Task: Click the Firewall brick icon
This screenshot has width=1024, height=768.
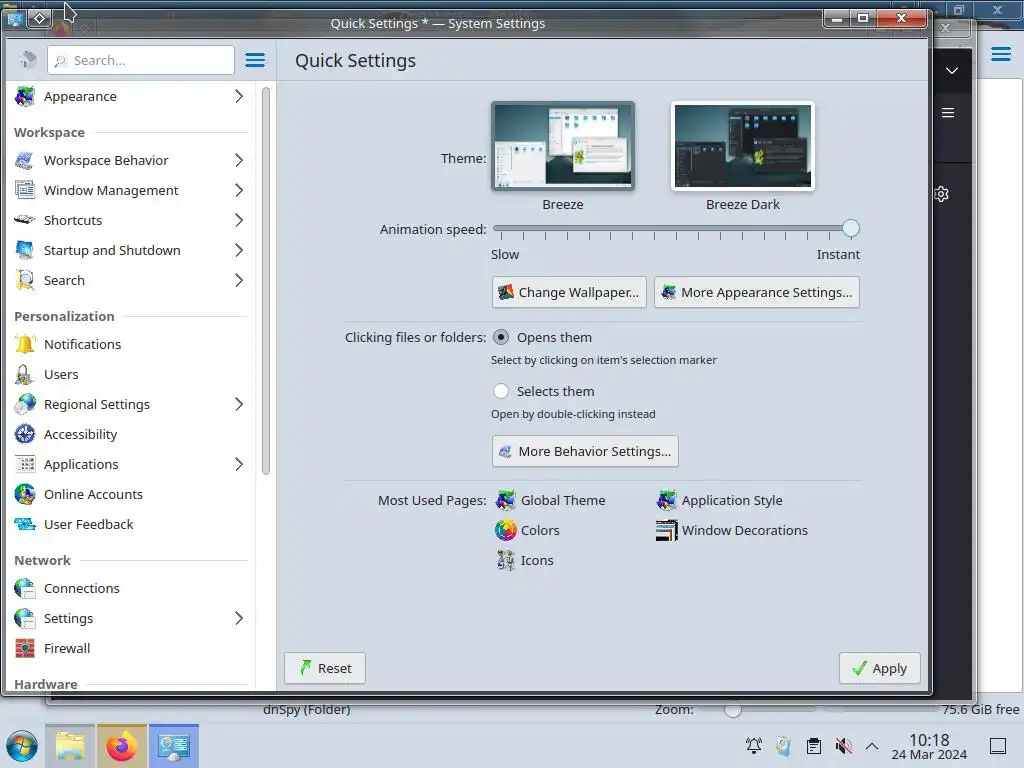Action: point(25,648)
